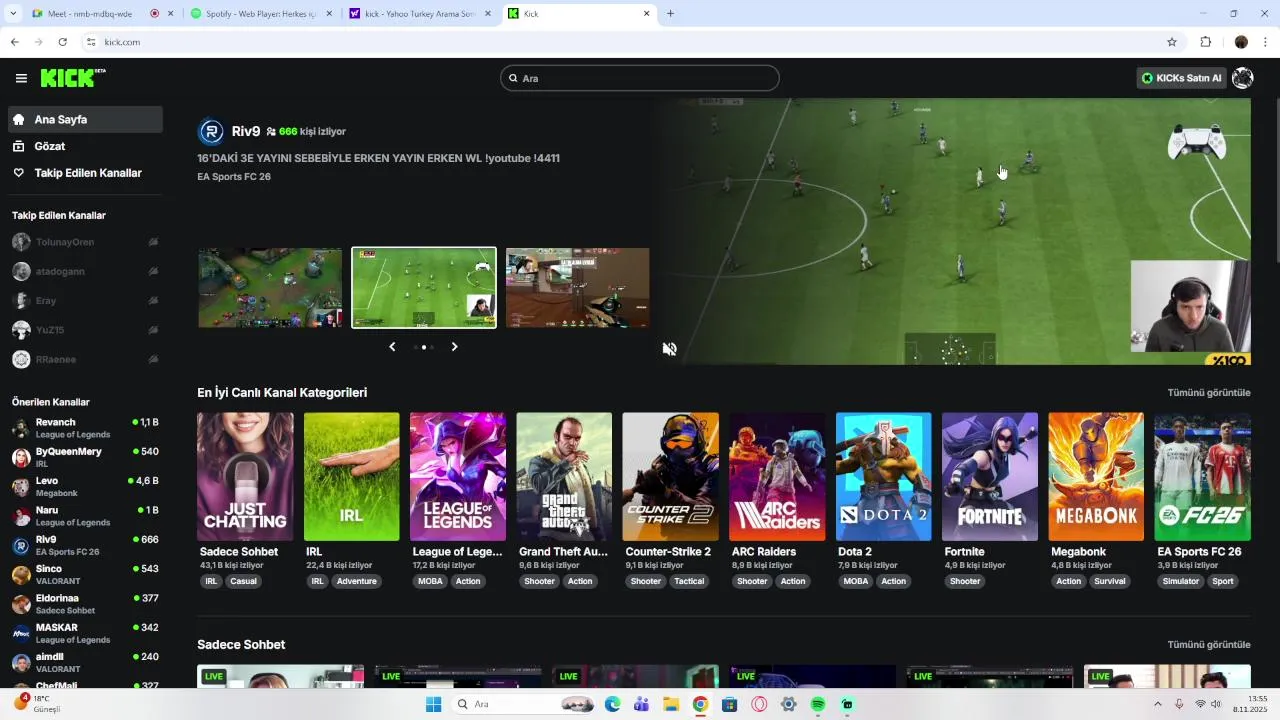
Task: Open the user profile avatar menu
Action: pyautogui.click(x=1243, y=78)
